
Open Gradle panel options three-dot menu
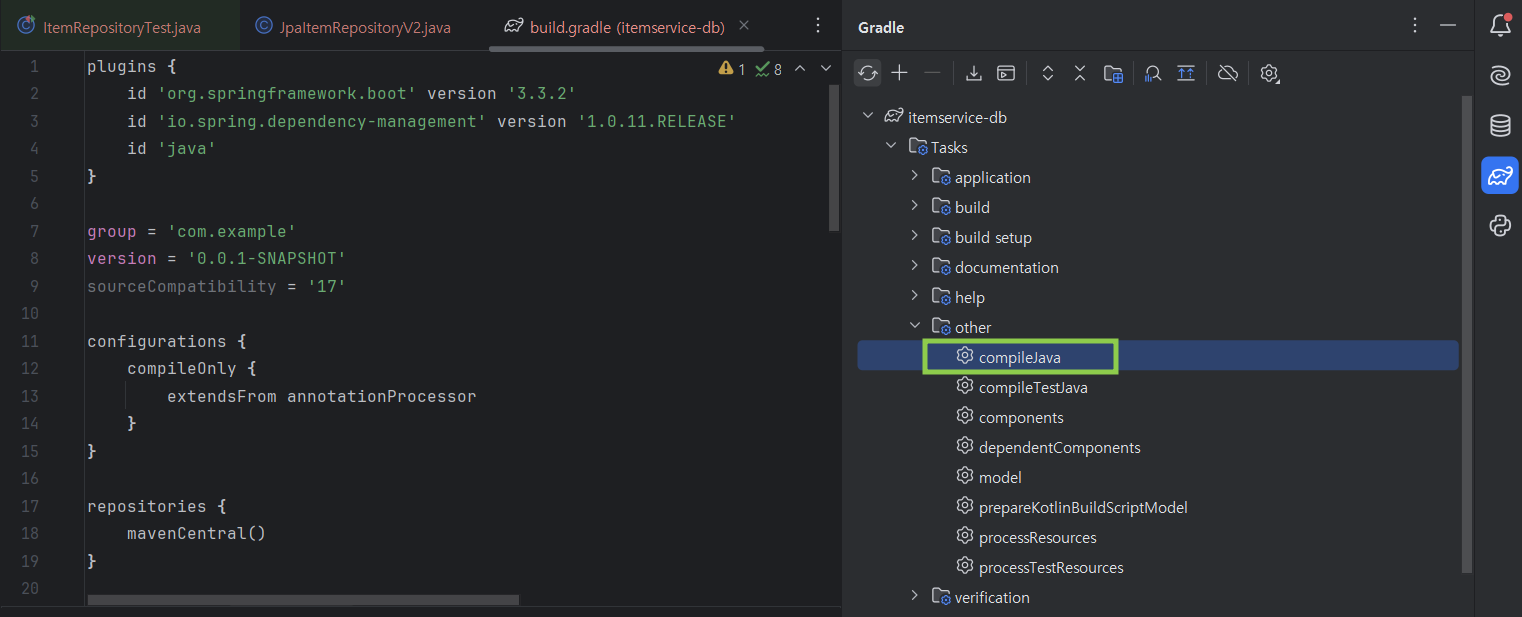[x=1414, y=26]
